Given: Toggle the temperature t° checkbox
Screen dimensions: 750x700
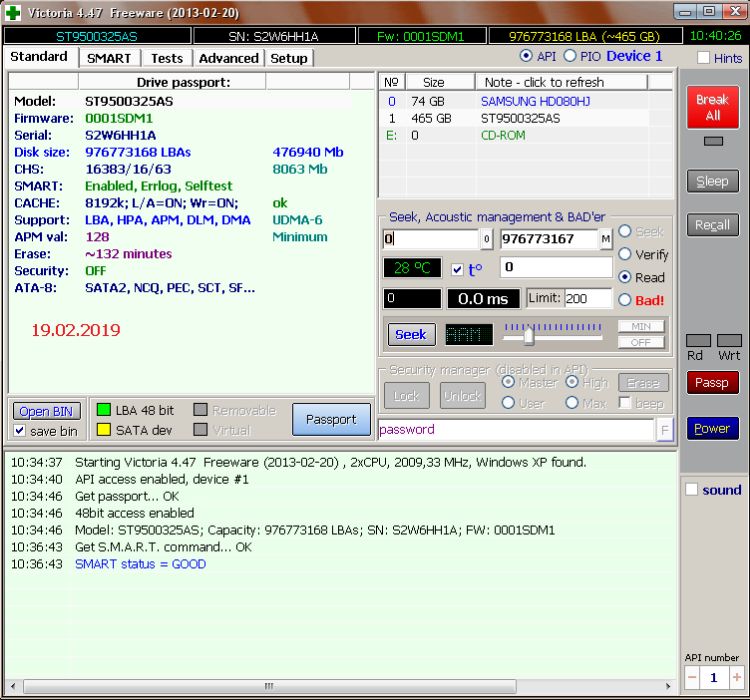Looking at the screenshot, I should click(x=457, y=270).
